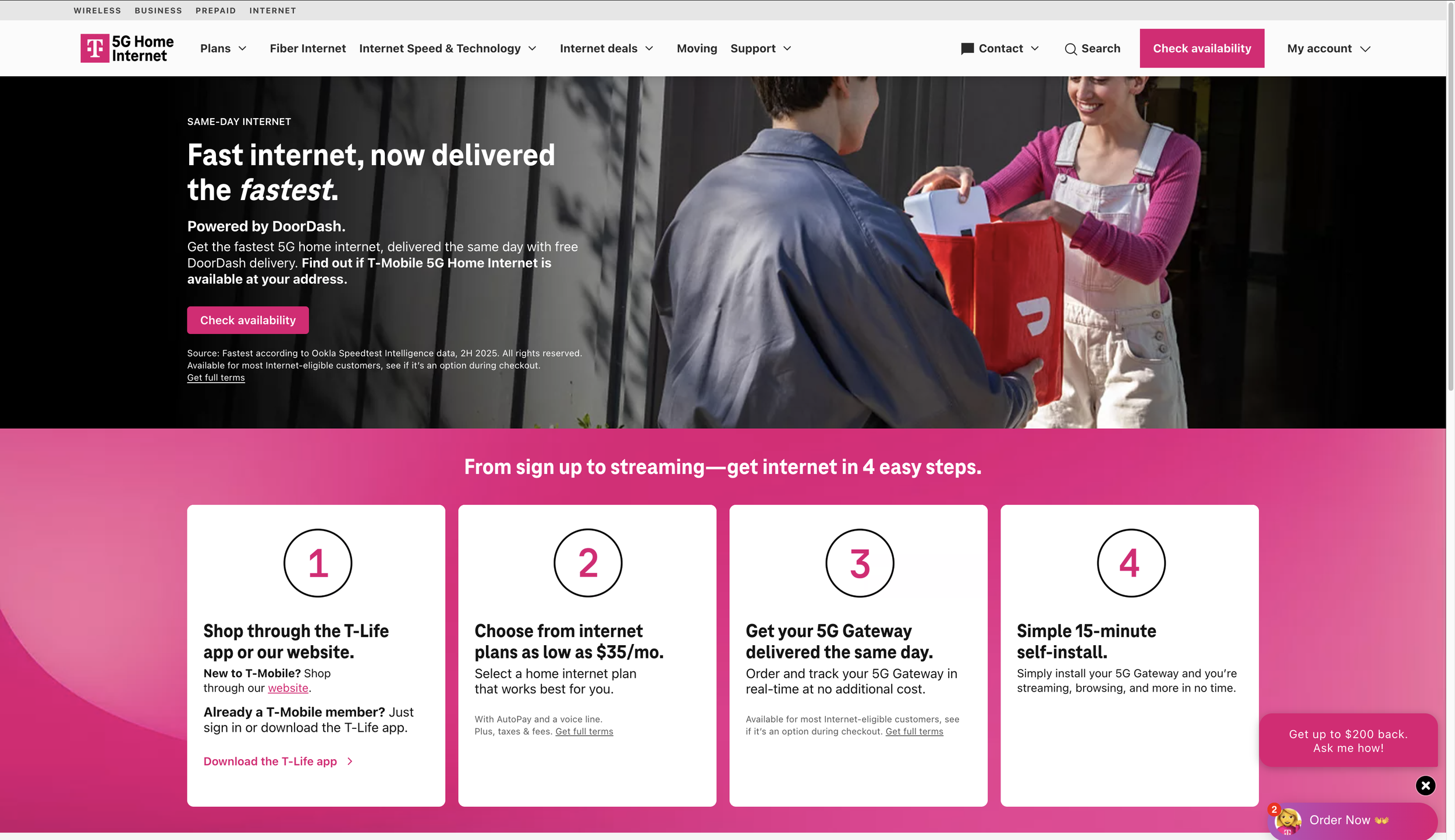
Task: Click the 'SAME-DAY INTERNET' label
Action: pyautogui.click(x=239, y=122)
